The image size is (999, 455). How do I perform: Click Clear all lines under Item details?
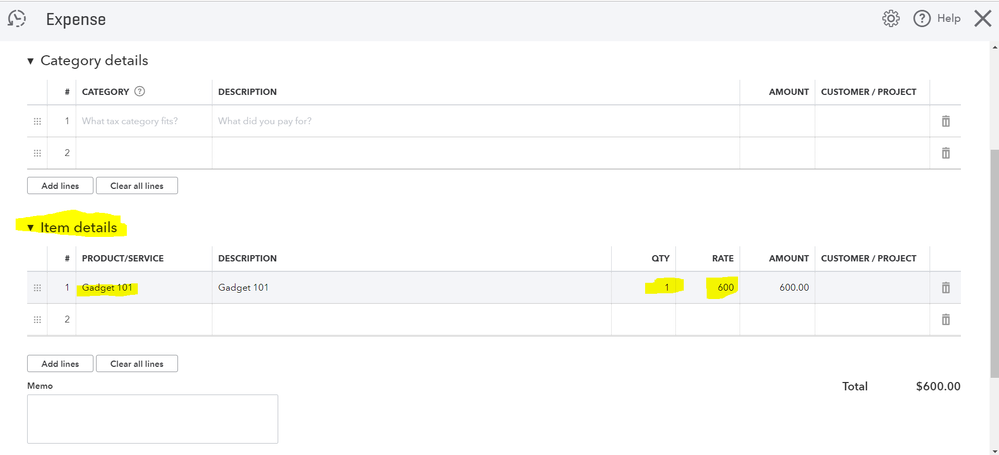tap(137, 364)
